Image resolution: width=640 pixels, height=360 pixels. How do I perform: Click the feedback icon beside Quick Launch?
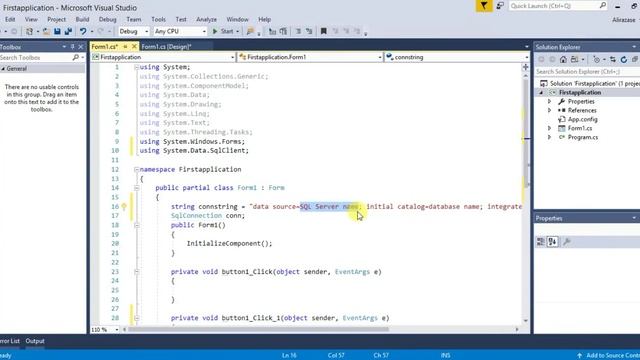[x=500, y=6]
